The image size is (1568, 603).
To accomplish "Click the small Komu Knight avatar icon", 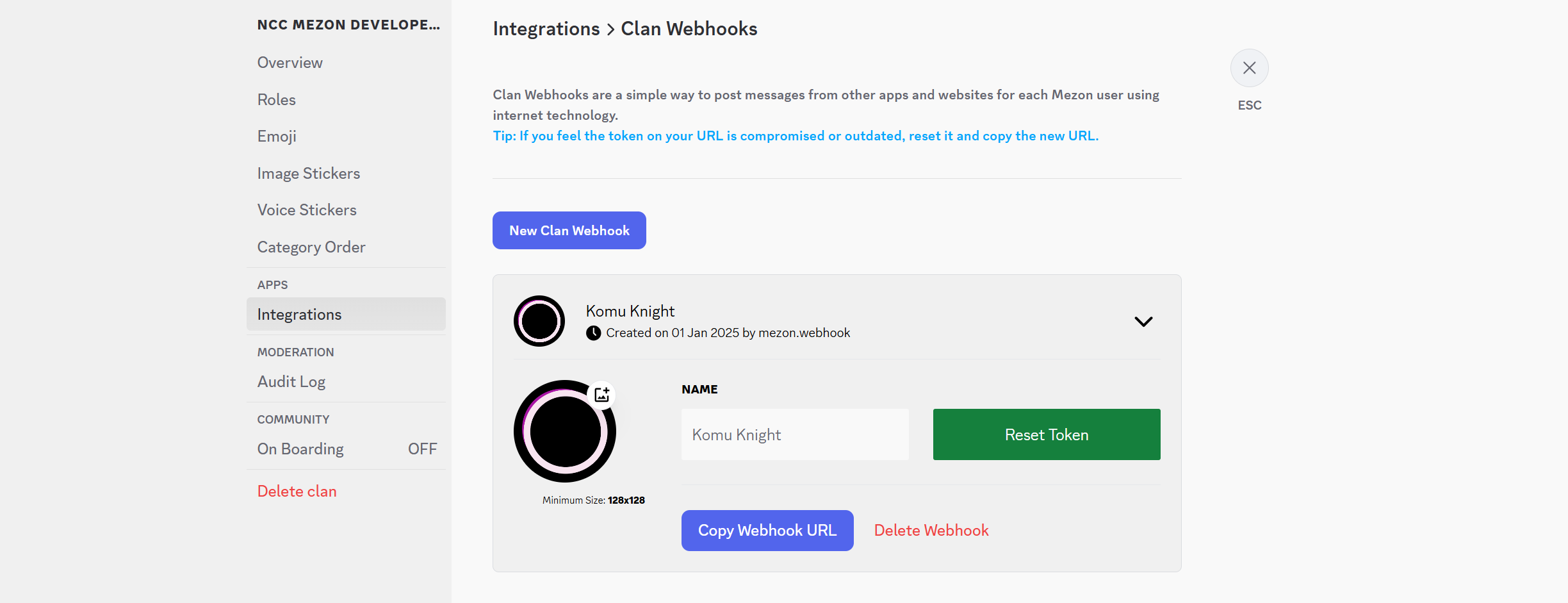I will (539, 321).
